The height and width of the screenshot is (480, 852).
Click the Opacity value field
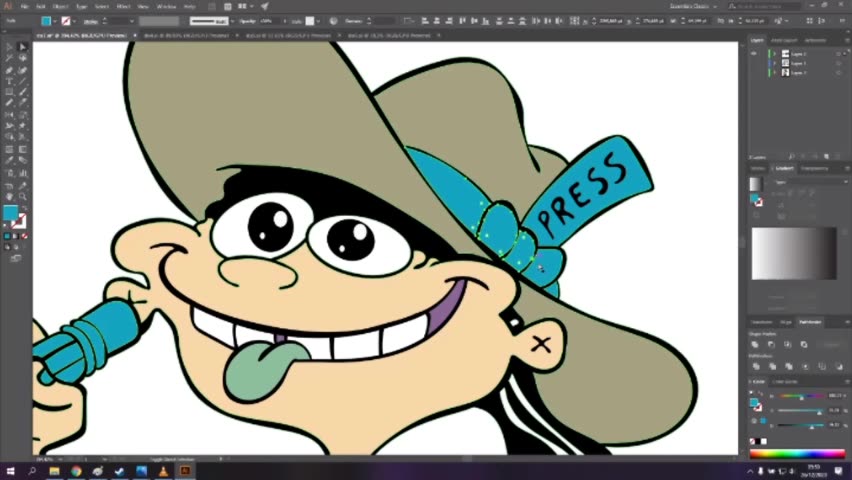click(268, 21)
